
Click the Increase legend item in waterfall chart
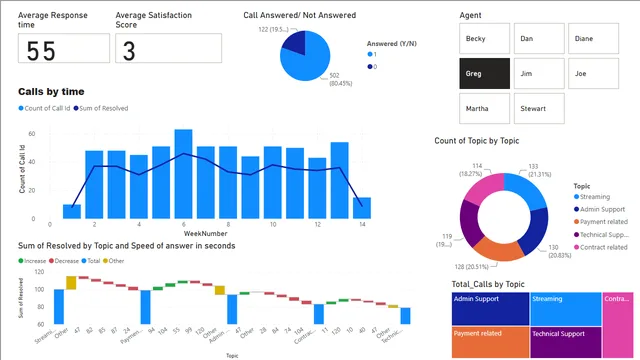(32, 261)
